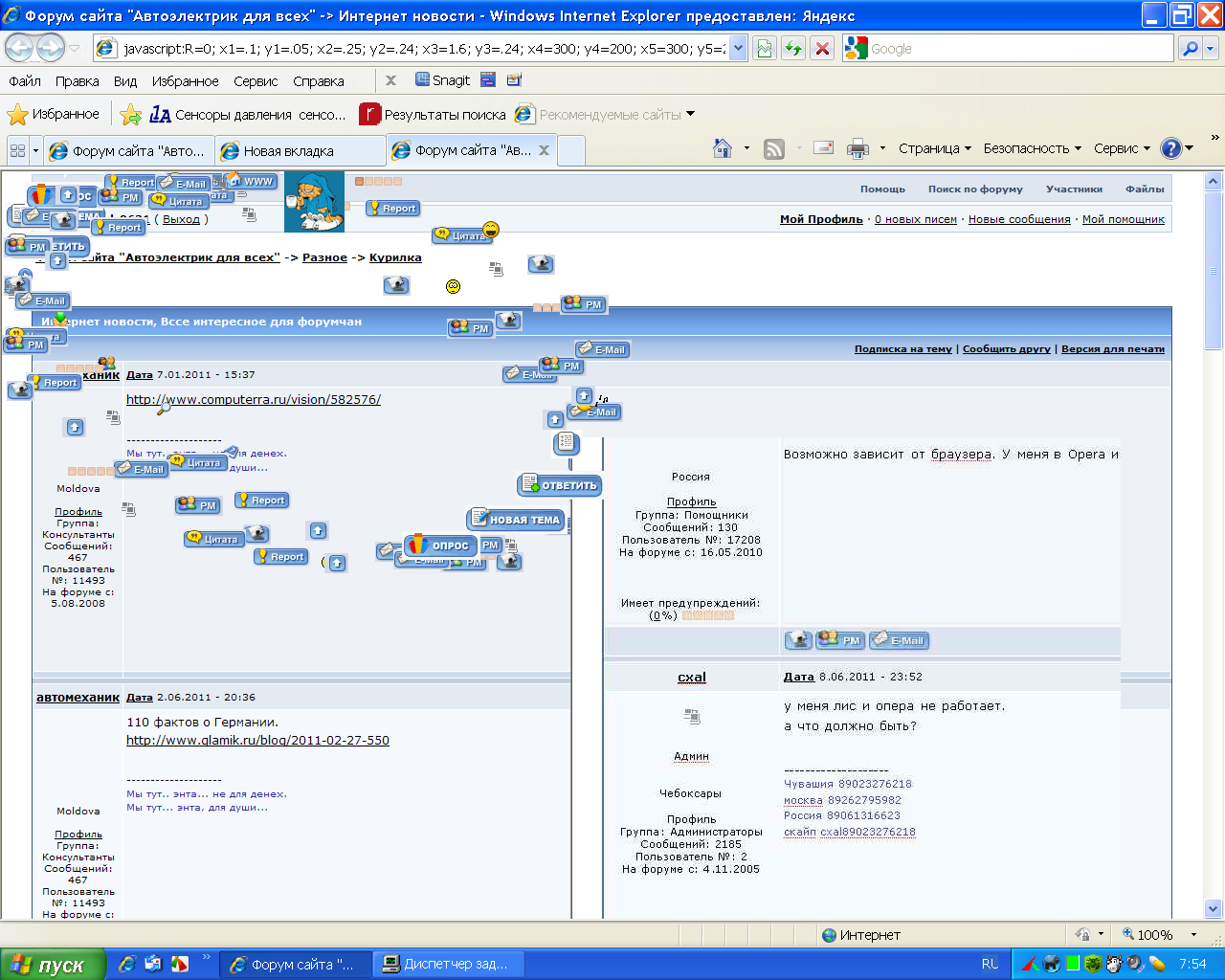The width and height of the screenshot is (1225, 980).
Task: Open the Версия для печати link
Action: point(1113,349)
